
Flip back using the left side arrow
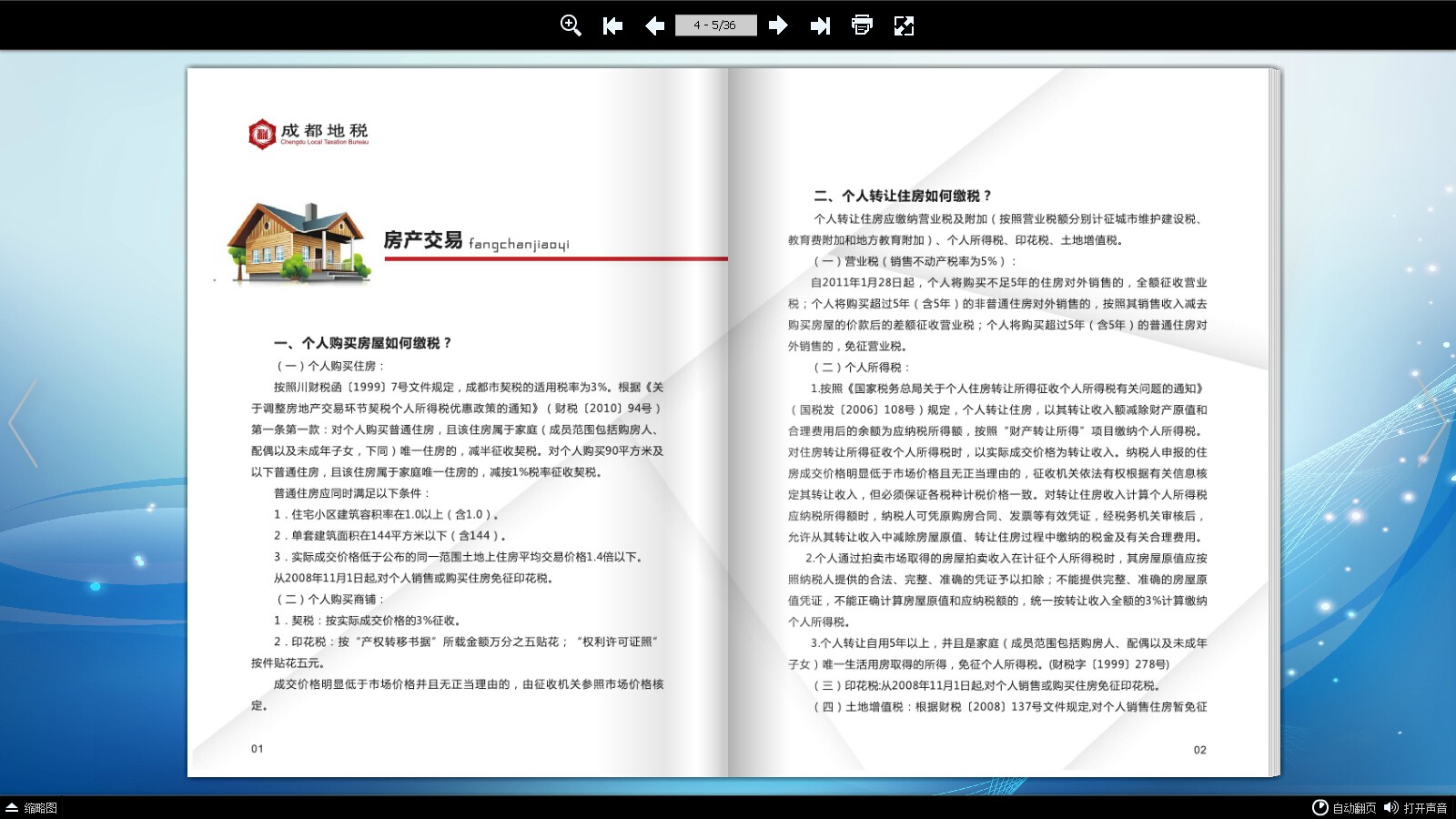[23, 423]
